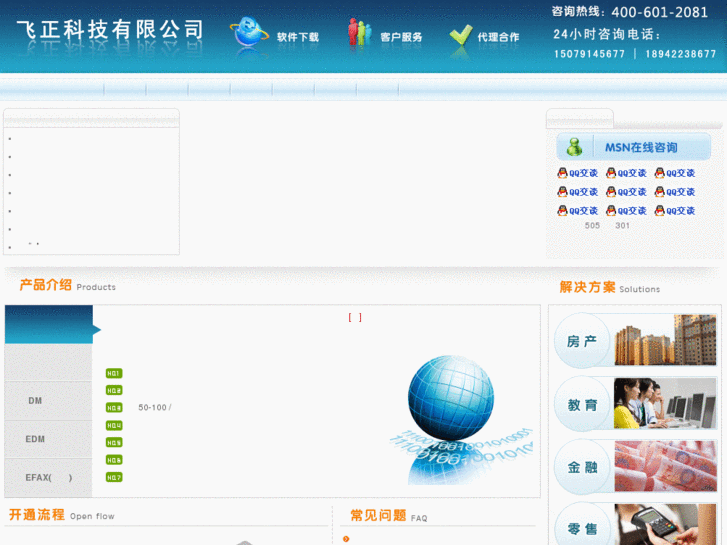This screenshot has height=545, width=727.
Task: Click the number 505 below QQ links
Action: pyautogui.click(x=592, y=225)
